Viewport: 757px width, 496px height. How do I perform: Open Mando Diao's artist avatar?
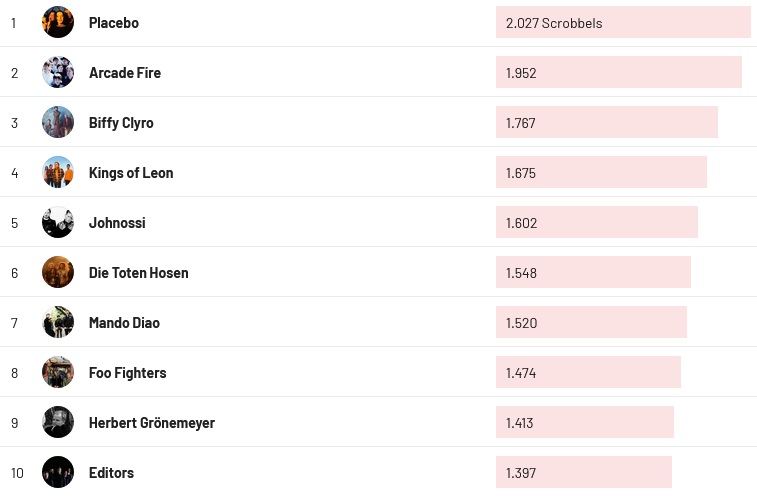click(58, 322)
